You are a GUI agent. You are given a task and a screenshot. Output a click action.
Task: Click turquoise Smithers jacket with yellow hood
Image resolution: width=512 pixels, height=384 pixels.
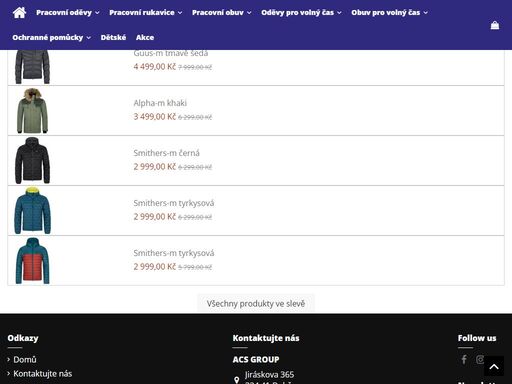pos(32,210)
